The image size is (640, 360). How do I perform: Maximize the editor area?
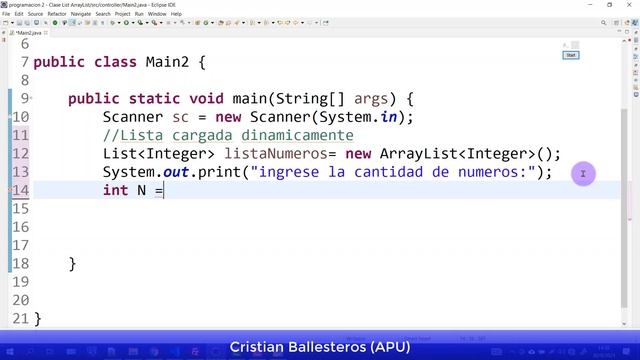(627, 32)
